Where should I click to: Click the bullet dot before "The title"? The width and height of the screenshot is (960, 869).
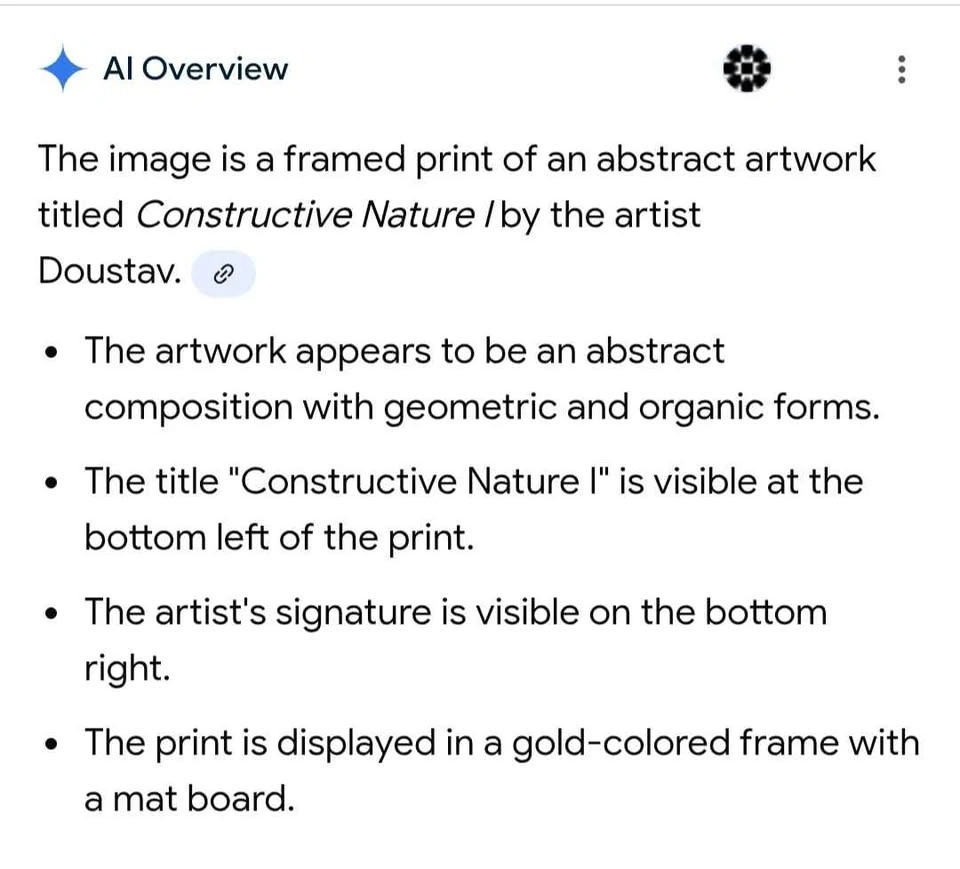[52, 483]
